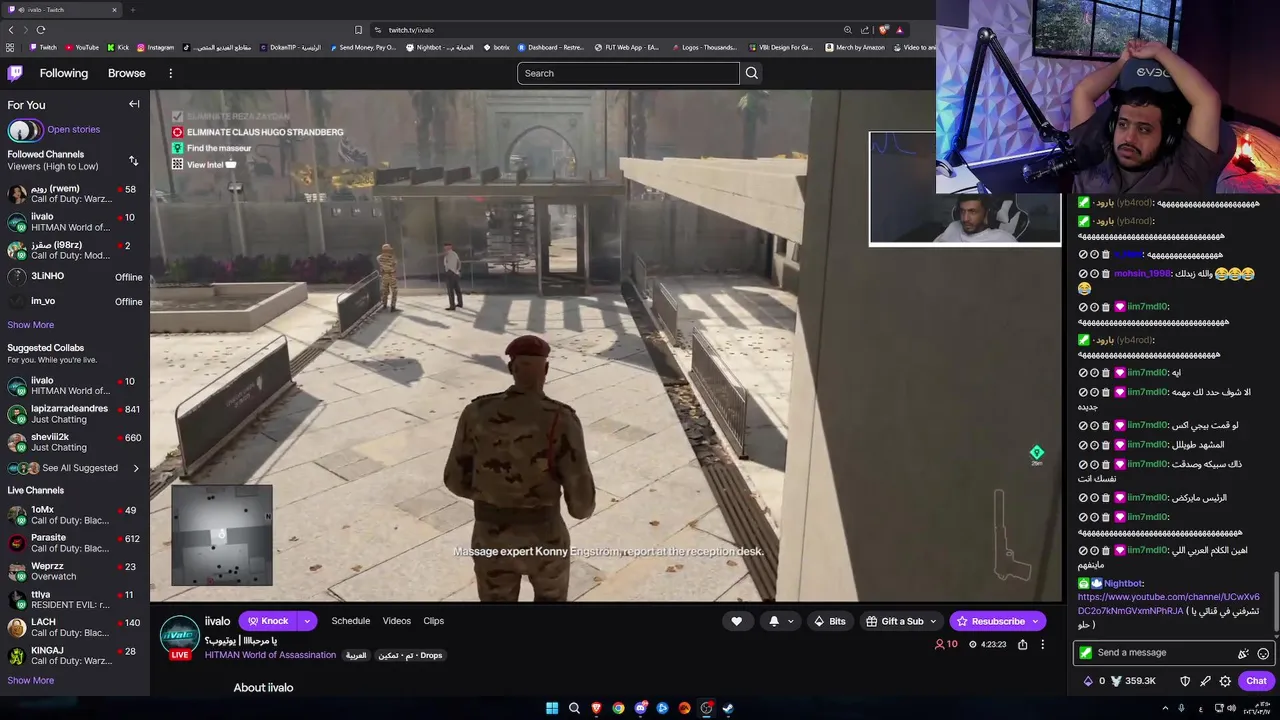The image size is (1280, 720).
Task: Open iivalo's channel avatar
Action: [180, 633]
